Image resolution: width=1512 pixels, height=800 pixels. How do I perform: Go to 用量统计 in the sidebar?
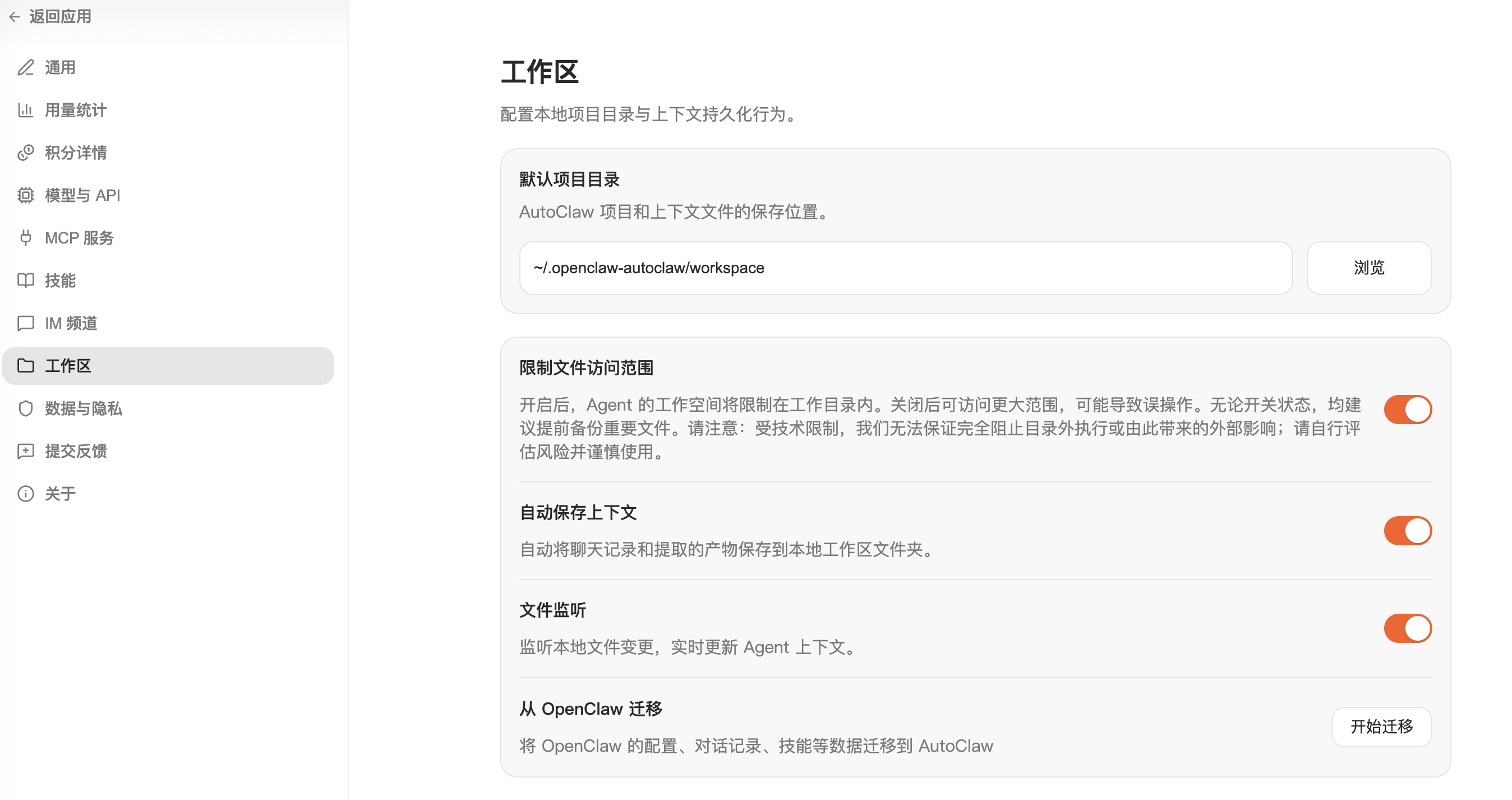(x=75, y=110)
